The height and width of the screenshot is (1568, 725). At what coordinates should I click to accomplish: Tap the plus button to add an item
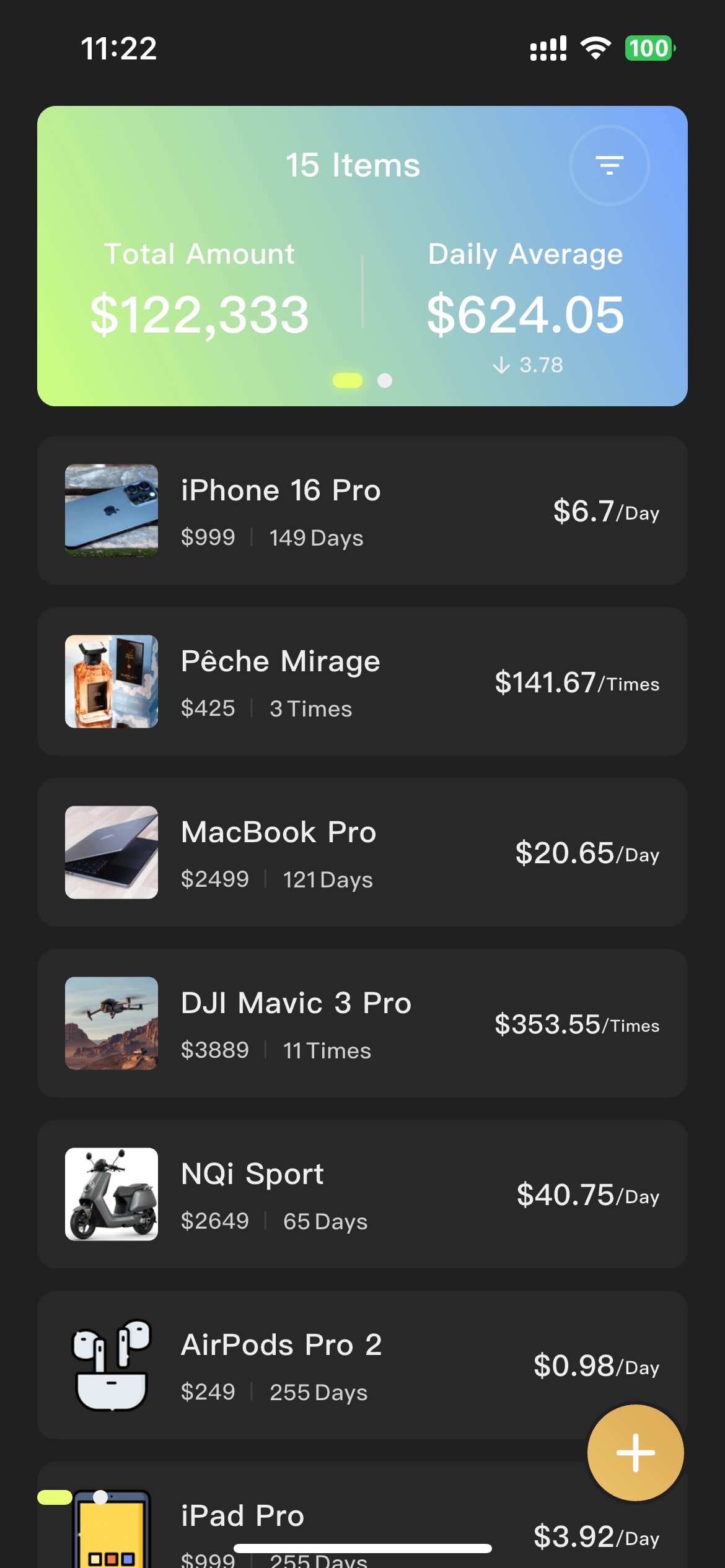pyautogui.click(x=635, y=1452)
